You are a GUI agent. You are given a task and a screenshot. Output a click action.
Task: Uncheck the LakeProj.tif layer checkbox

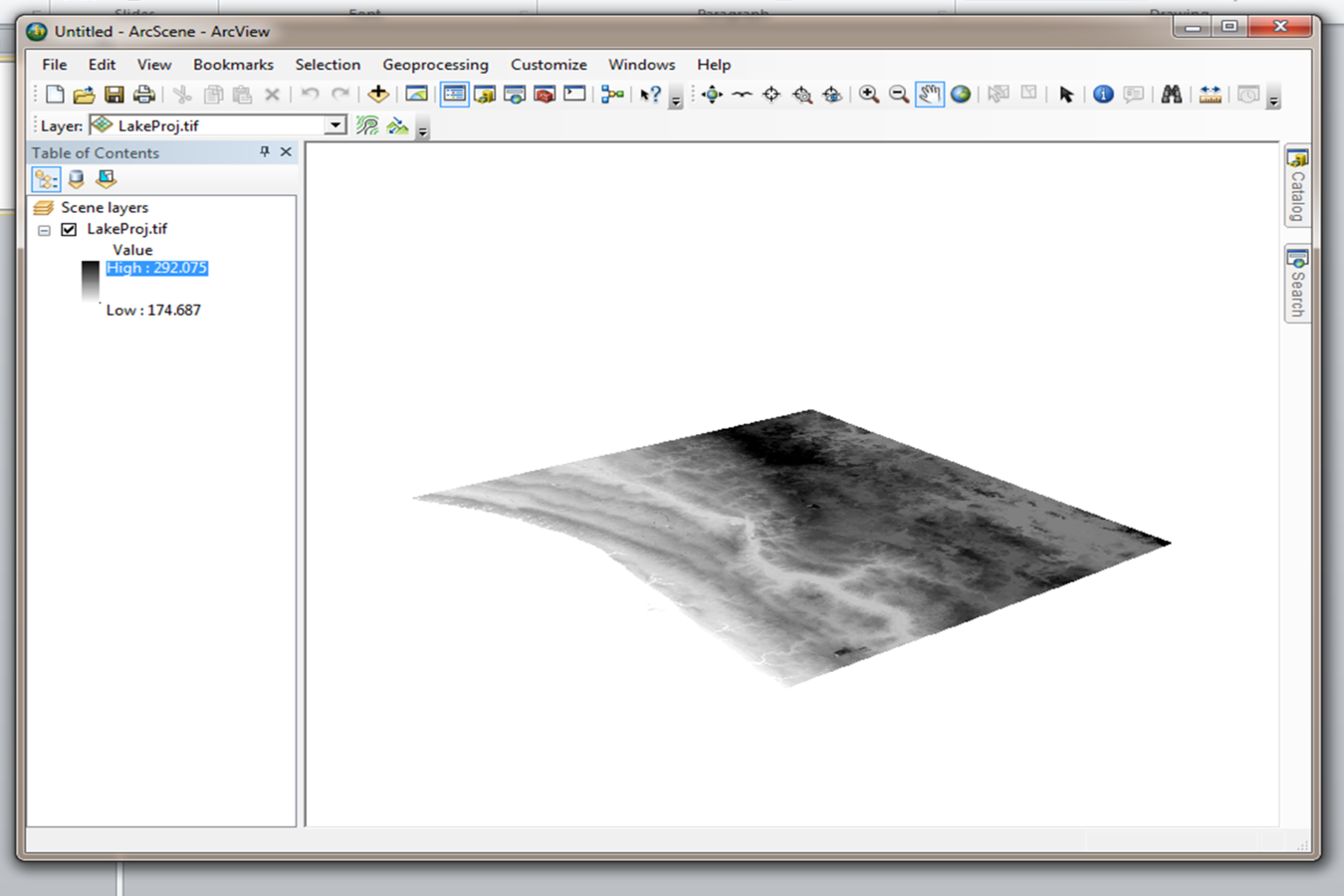click(x=69, y=230)
